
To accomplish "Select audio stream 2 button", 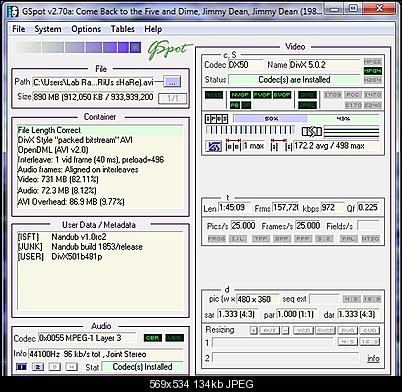I will click(x=38, y=367).
